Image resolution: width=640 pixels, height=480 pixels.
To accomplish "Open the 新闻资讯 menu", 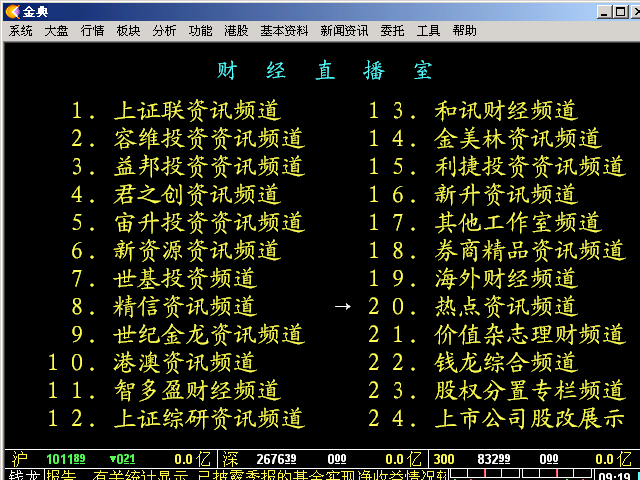I will pyautogui.click(x=344, y=31).
